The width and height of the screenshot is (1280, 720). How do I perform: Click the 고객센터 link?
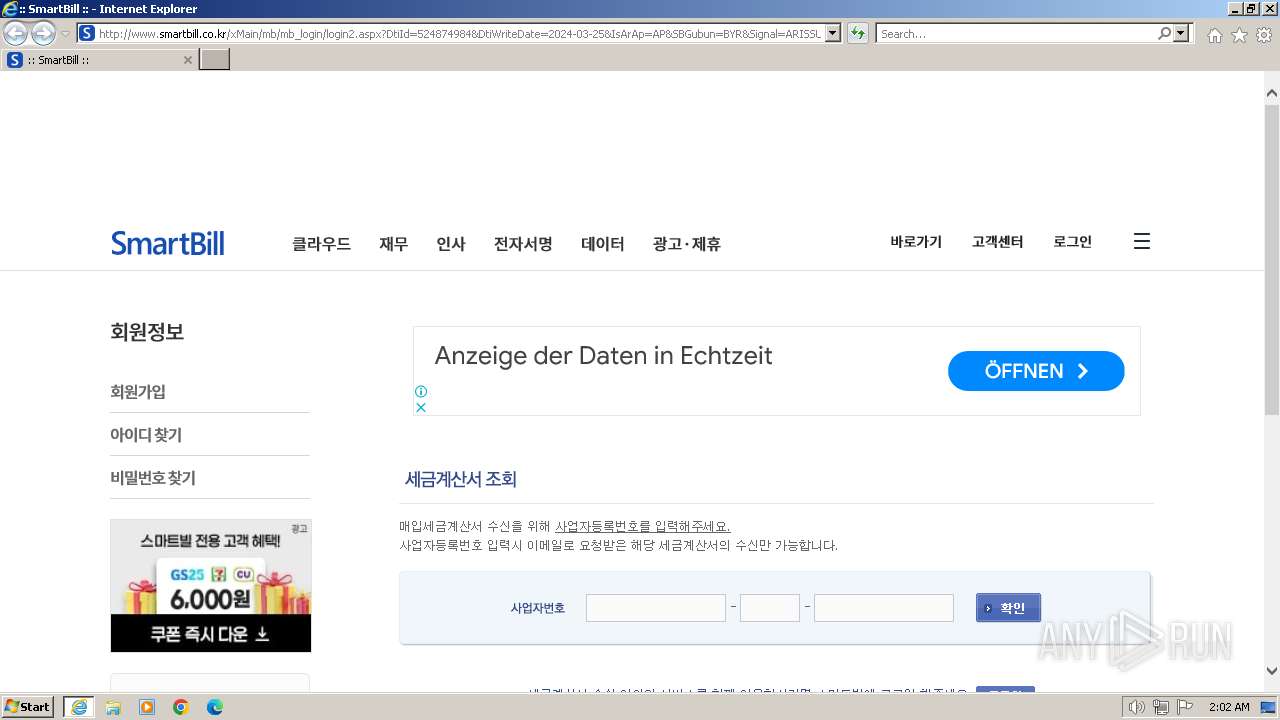(x=997, y=241)
